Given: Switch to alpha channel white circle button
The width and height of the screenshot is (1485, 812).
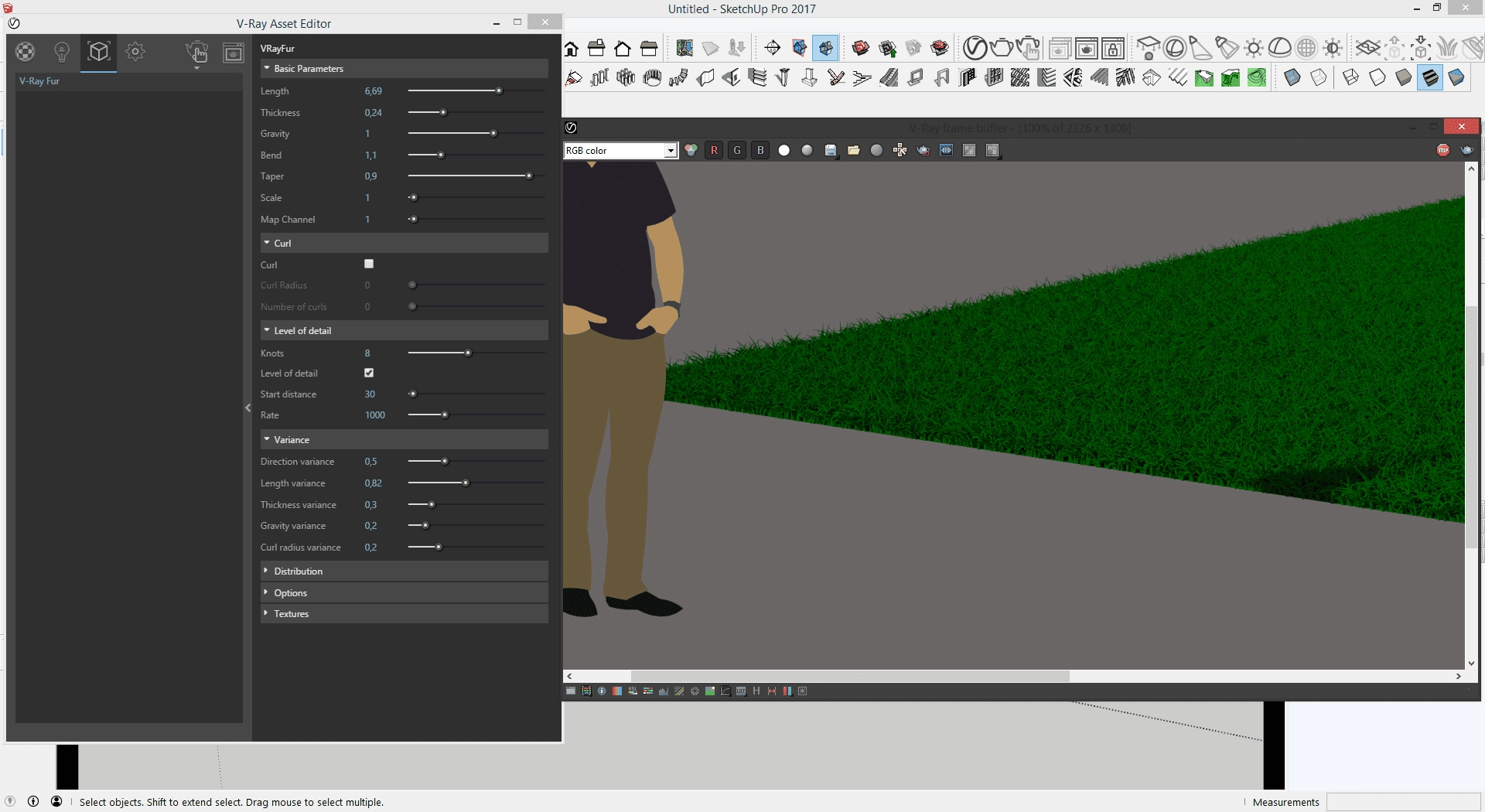Looking at the screenshot, I should coord(783,150).
